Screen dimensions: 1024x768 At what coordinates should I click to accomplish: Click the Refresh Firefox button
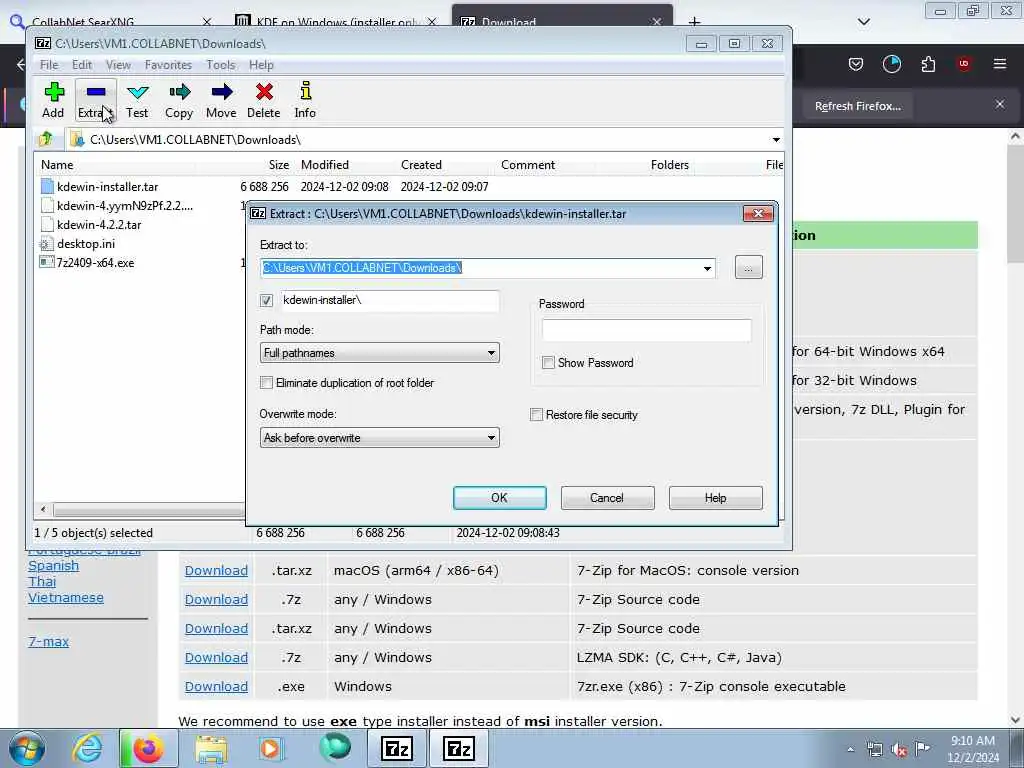coord(857,106)
